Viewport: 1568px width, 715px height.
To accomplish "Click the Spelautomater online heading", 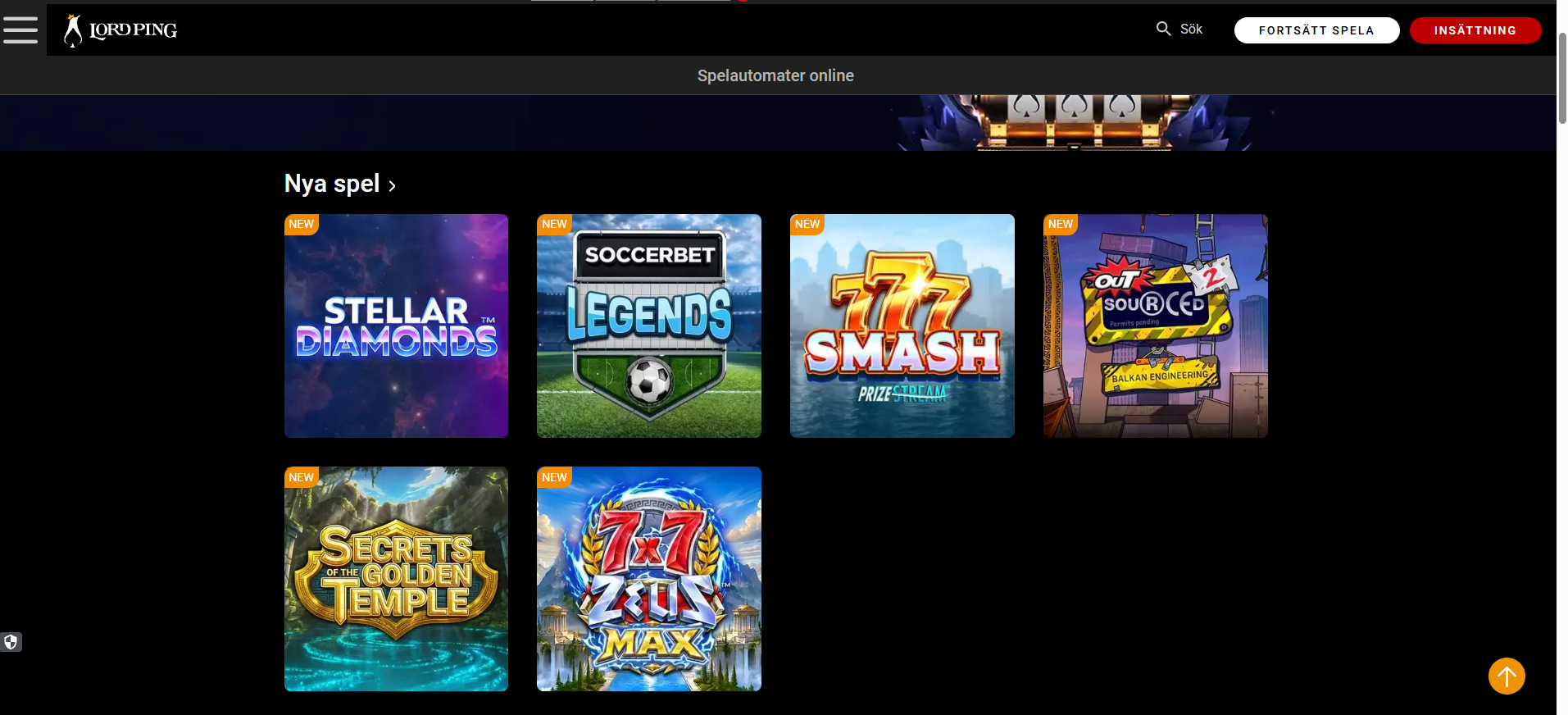I will point(775,75).
